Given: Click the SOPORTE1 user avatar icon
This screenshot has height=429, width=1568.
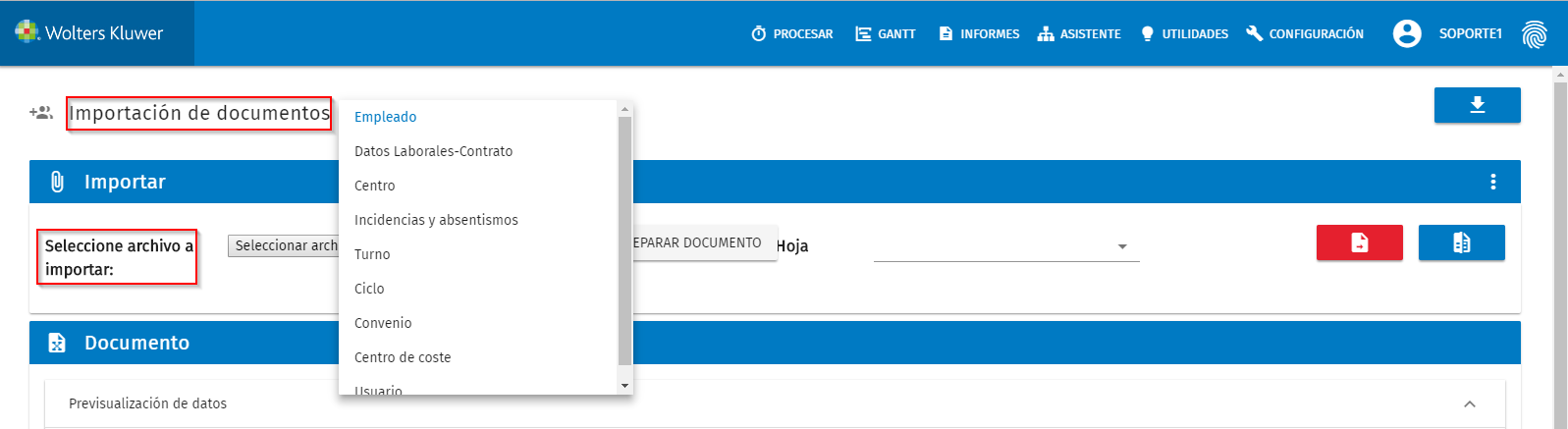Looking at the screenshot, I should [1407, 33].
